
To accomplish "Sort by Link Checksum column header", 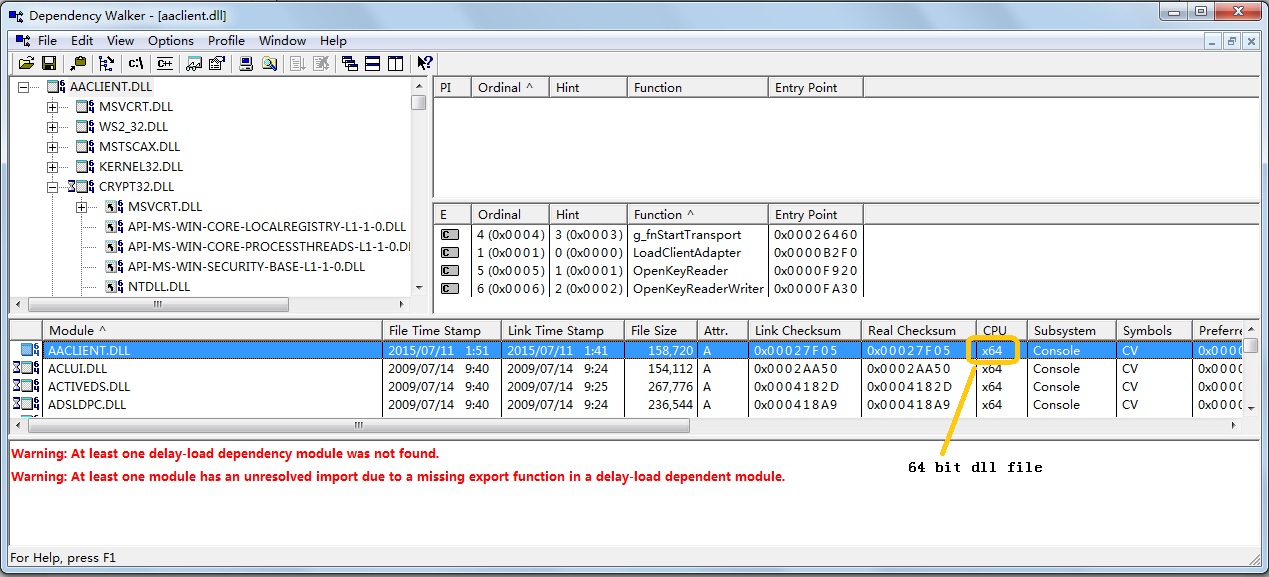I will coord(804,330).
